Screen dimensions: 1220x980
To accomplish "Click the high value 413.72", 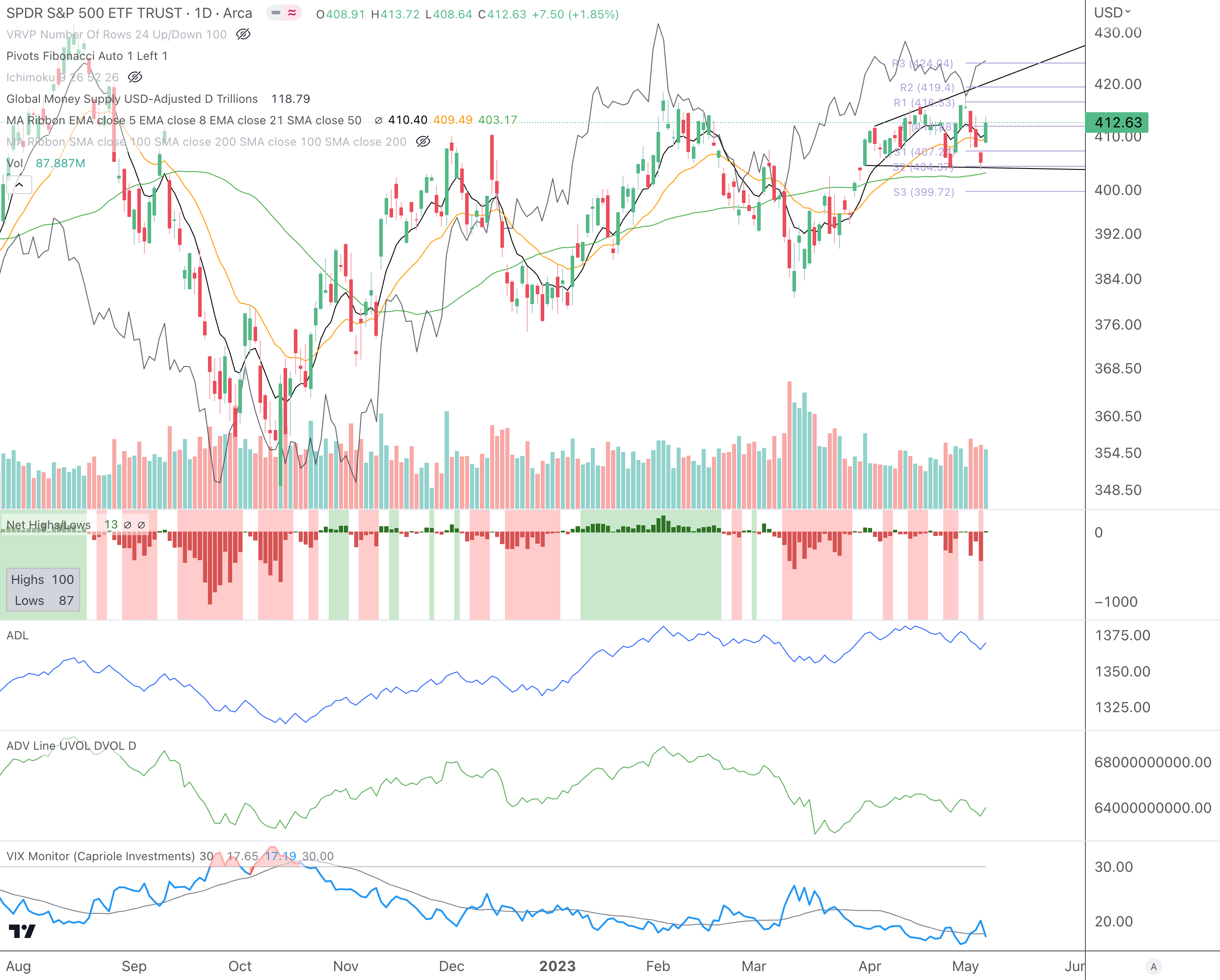I will click(400, 14).
